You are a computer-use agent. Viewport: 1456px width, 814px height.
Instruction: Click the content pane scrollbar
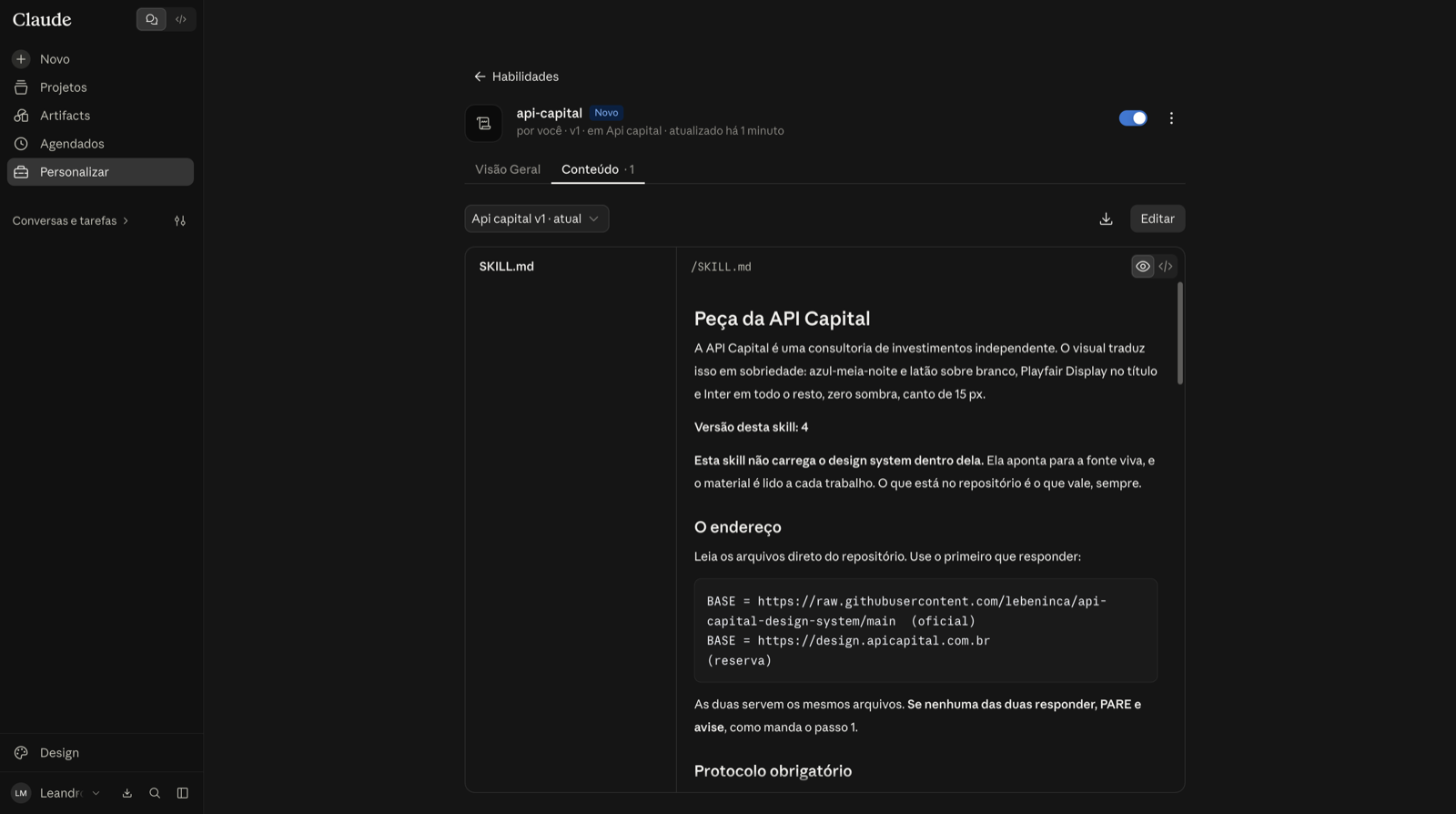pyautogui.click(x=1180, y=333)
